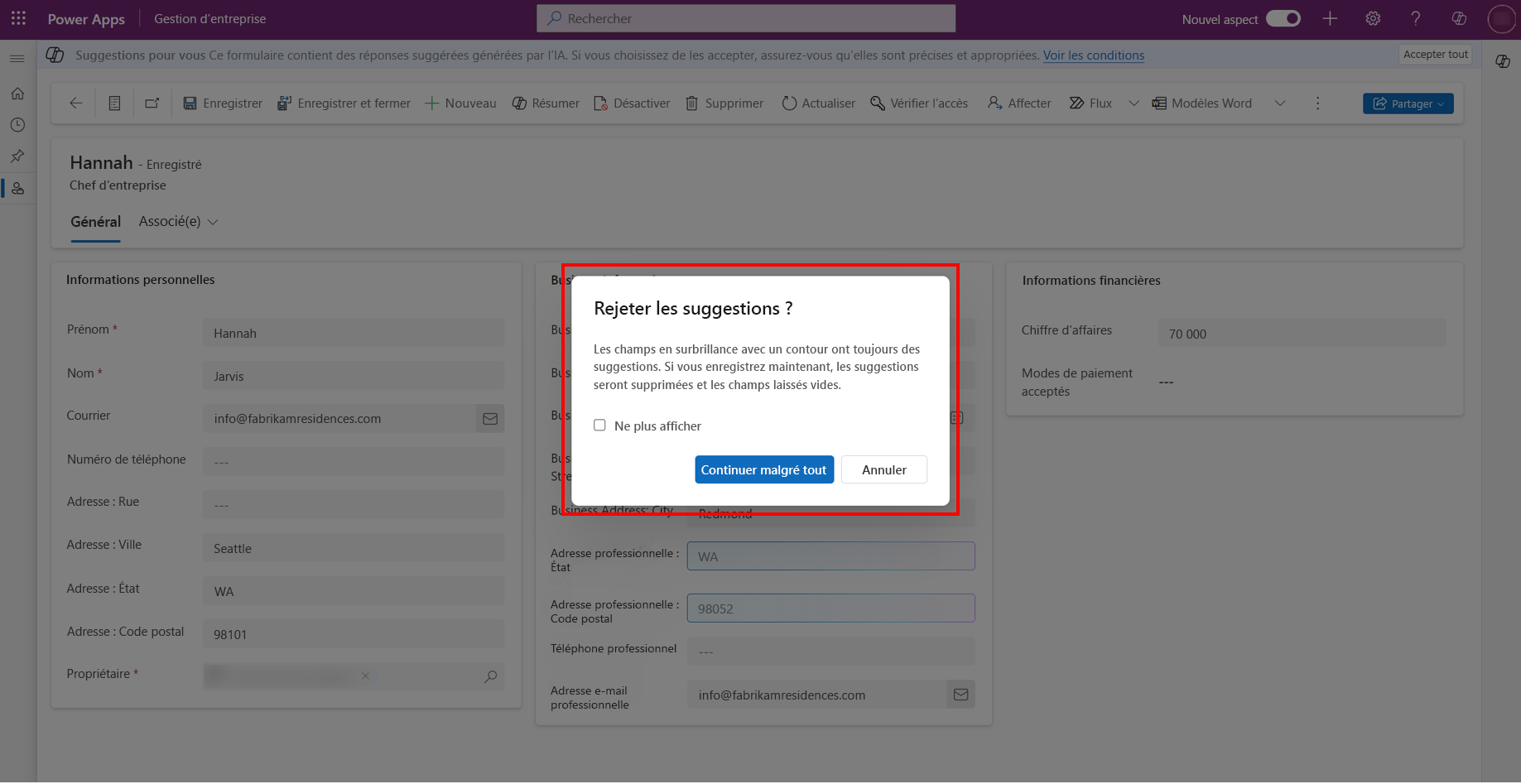Click the Adresse professionnelle : État field
This screenshot has width=1521, height=784.
[x=830, y=556]
